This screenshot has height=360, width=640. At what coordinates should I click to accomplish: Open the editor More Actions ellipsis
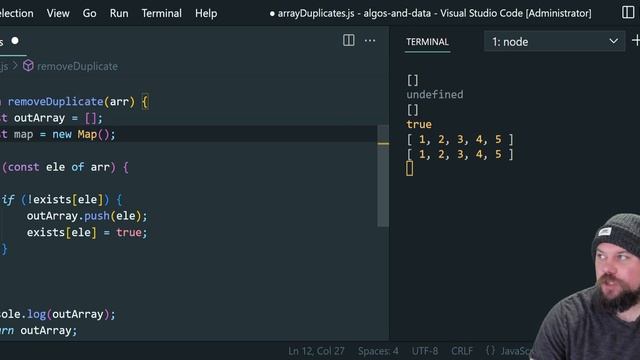370,40
